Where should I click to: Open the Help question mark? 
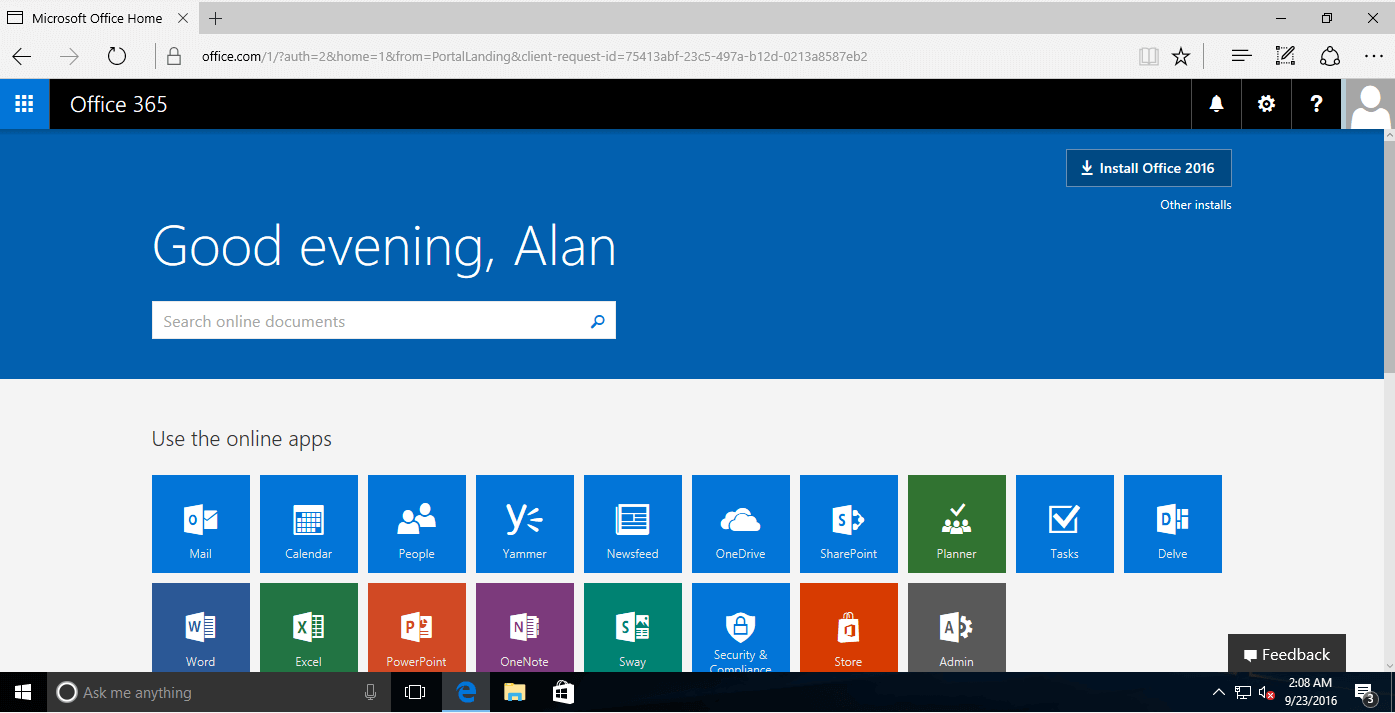coord(1316,104)
